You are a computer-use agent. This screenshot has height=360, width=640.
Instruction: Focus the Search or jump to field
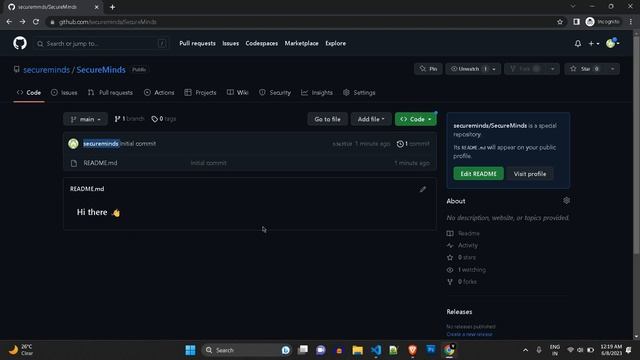coord(102,44)
